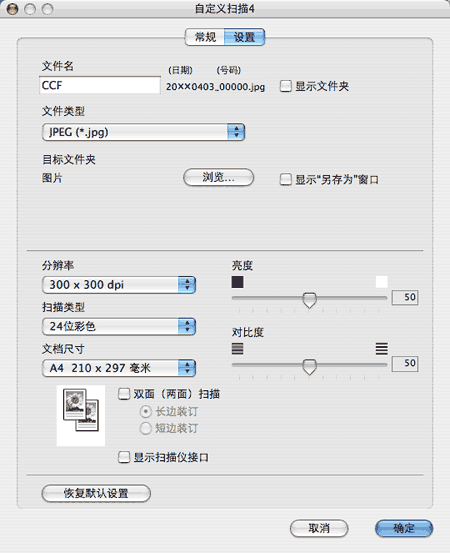Select 短边装订 radio button
The height and width of the screenshot is (553, 450).
[x=146, y=429]
